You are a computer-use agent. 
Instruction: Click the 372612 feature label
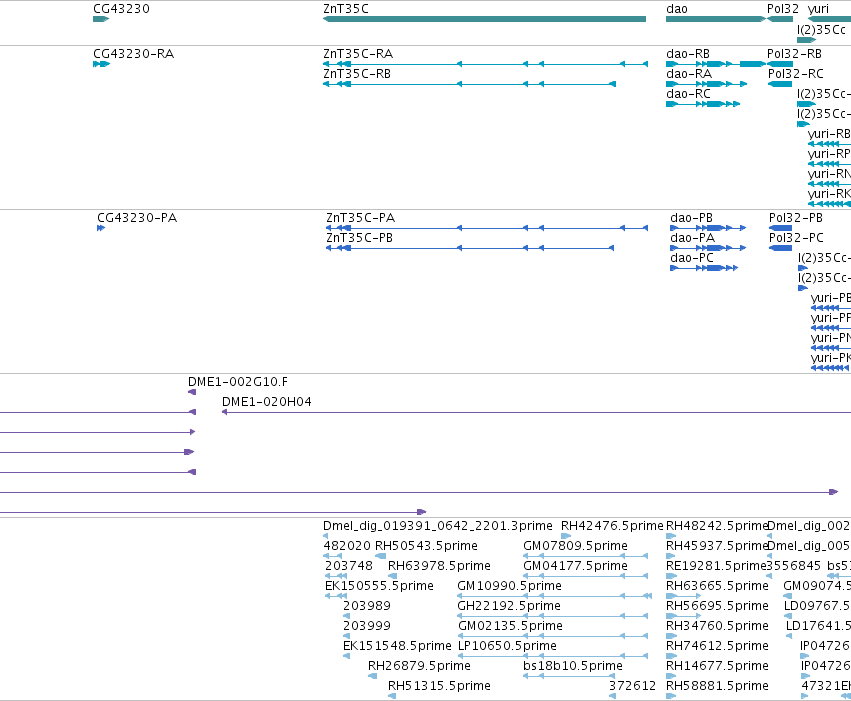point(632,686)
